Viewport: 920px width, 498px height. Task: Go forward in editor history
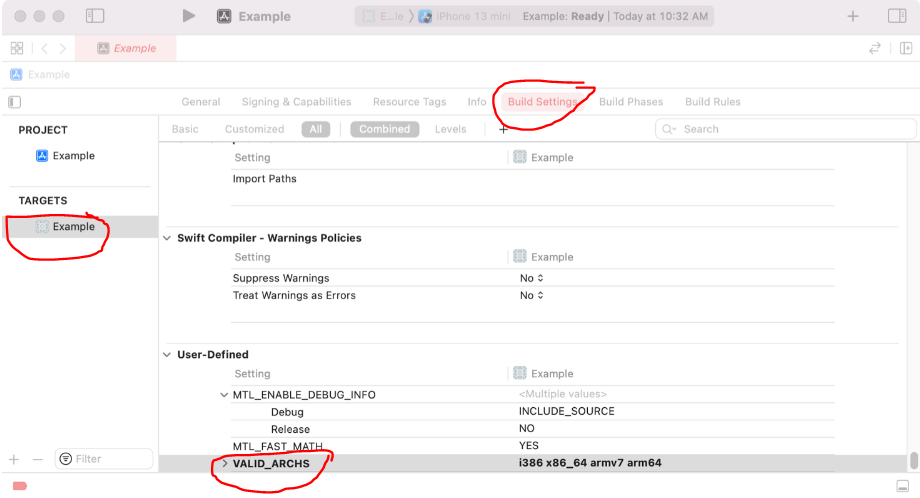62,48
